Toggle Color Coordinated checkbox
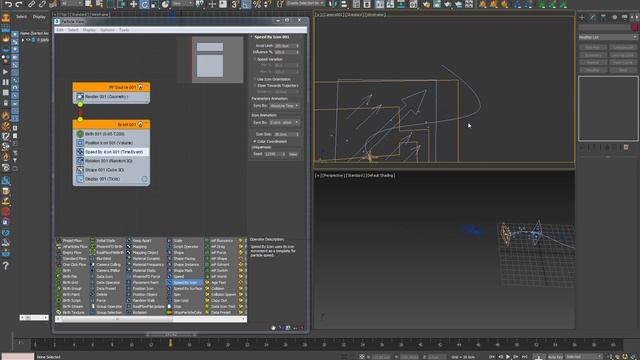 coord(255,141)
